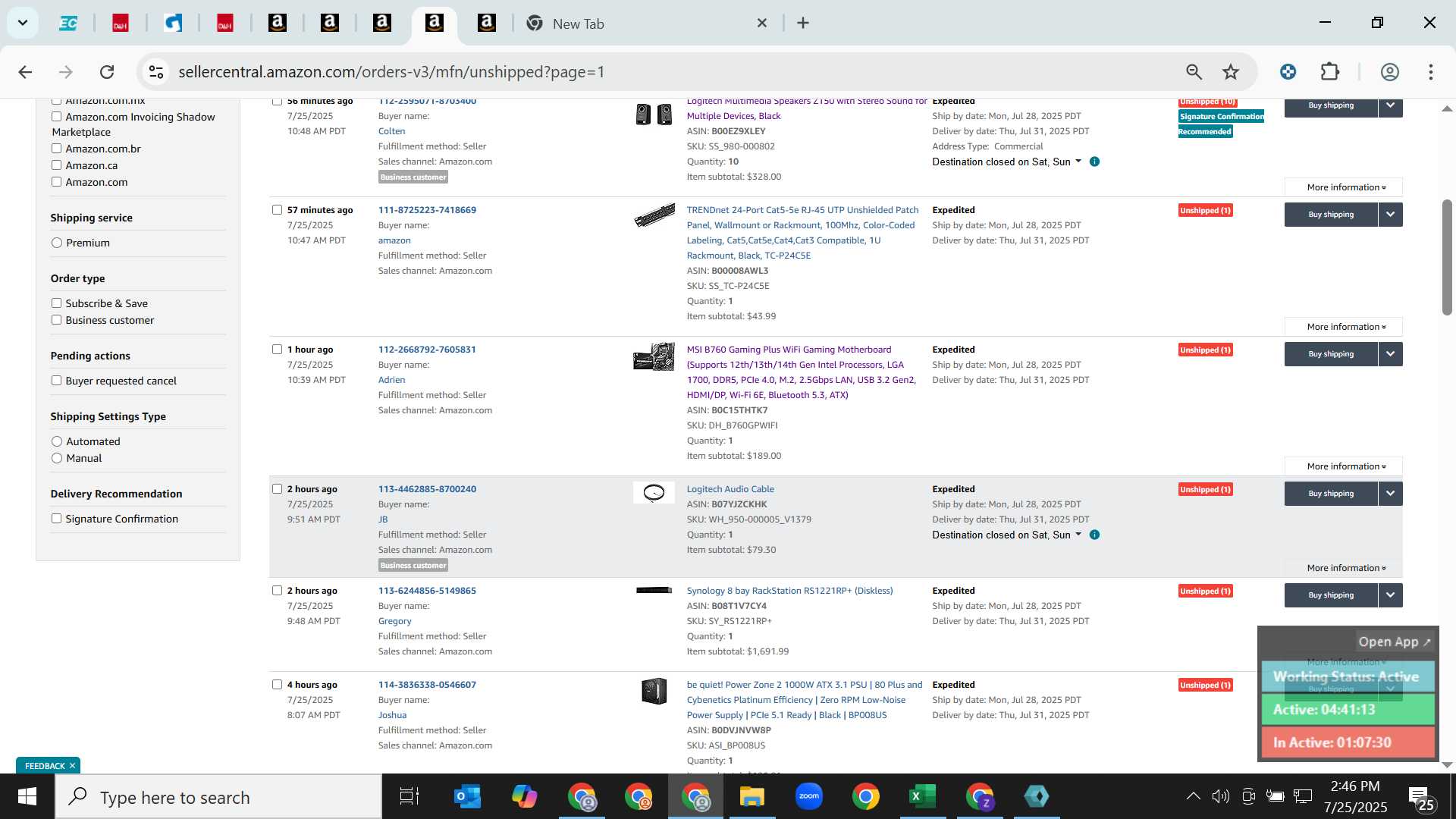This screenshot has height=819, width=1456.
Task: Open order 114-3836338-0546607 details
Action: point(427,685)
